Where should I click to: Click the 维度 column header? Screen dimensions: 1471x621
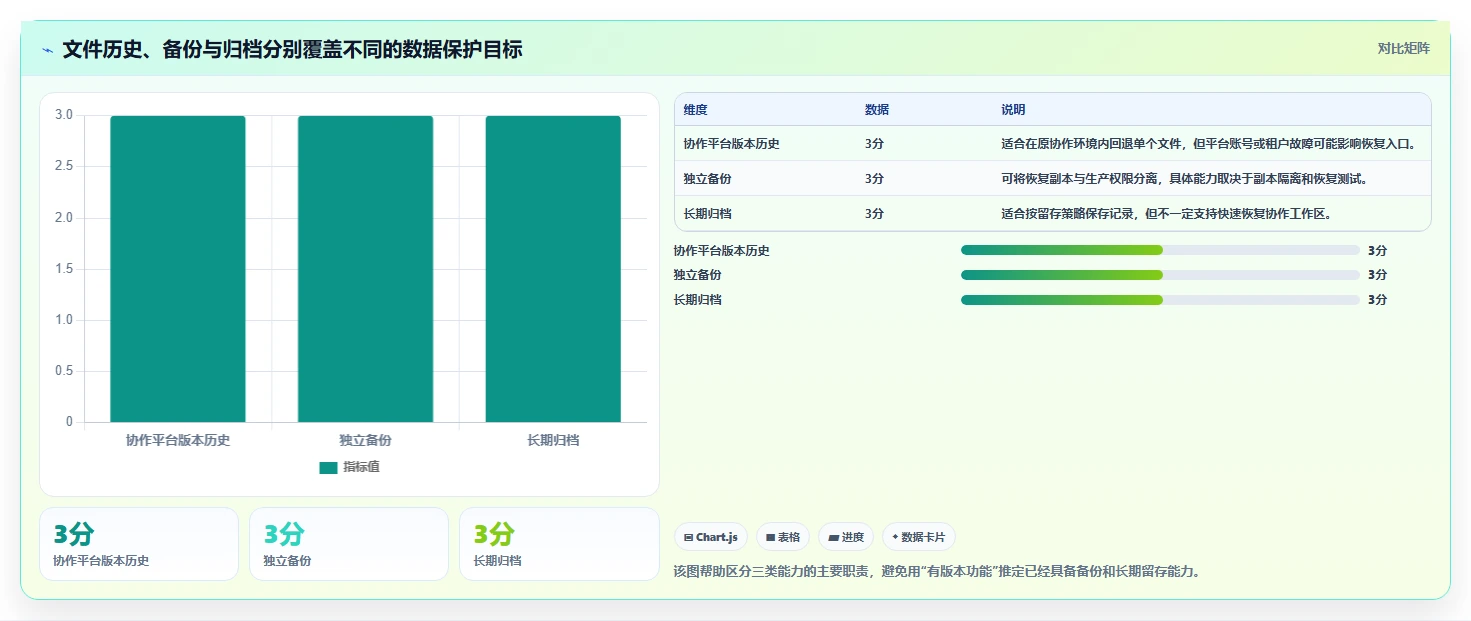coord(696,110)
